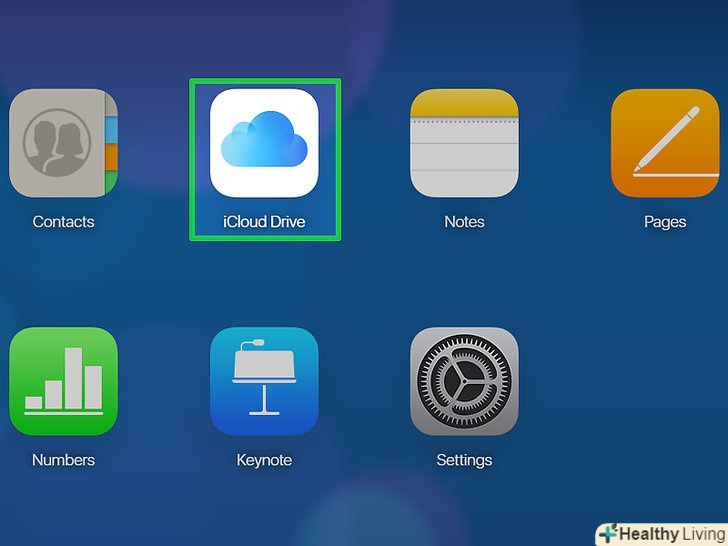
Task: Click the Numbers label text
Action: pos(64,460)
